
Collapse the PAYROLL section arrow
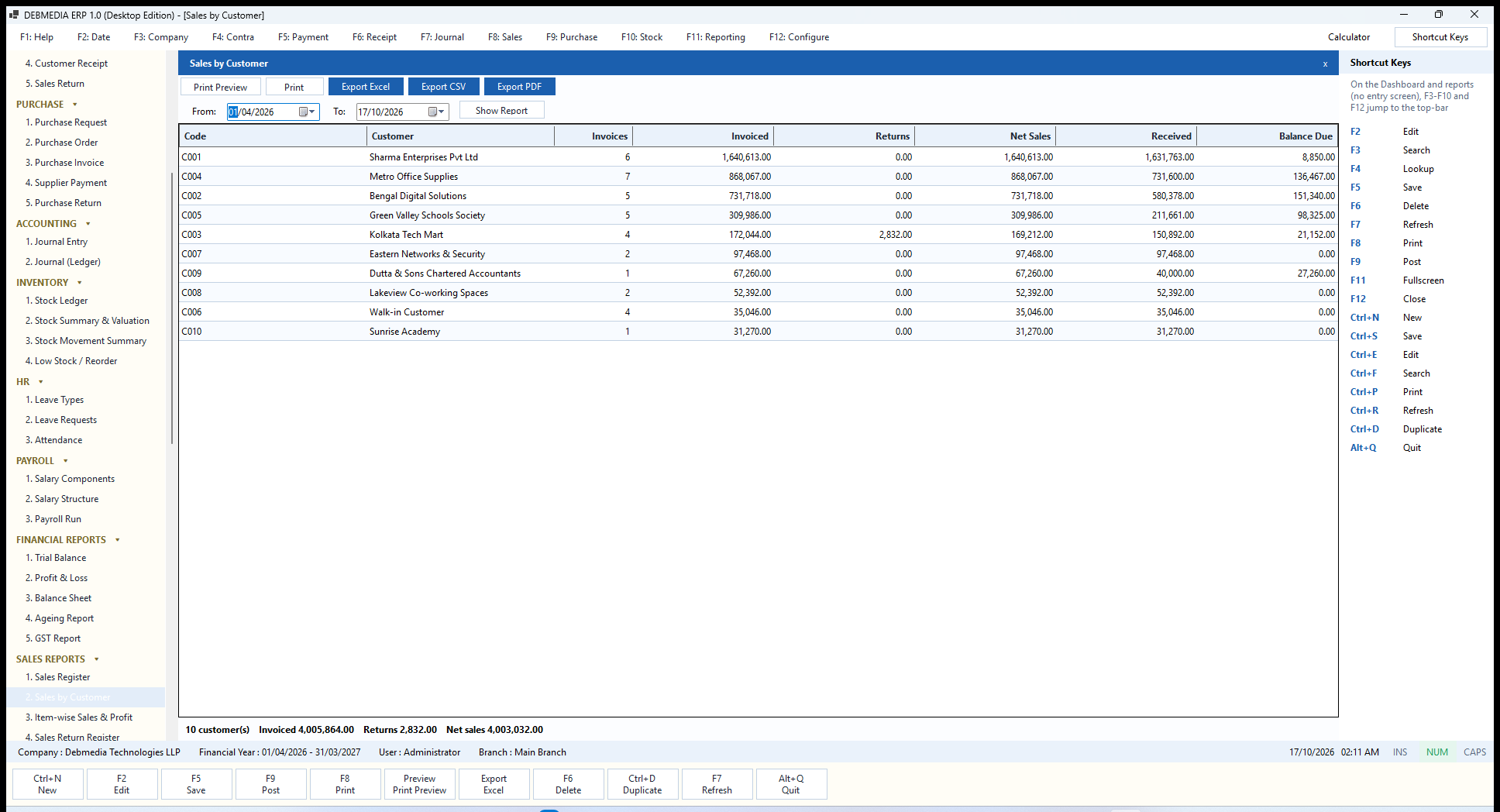coord(66,461)
